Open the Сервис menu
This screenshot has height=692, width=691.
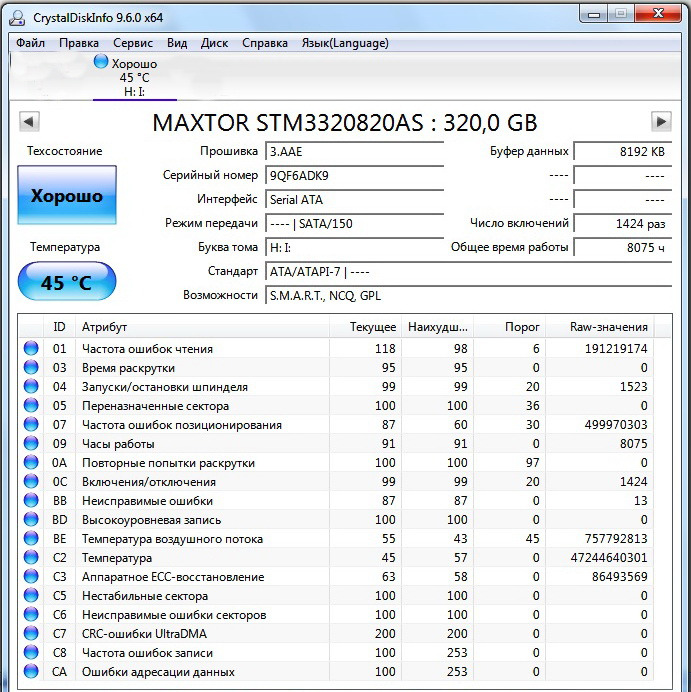[x=133, y=43]
